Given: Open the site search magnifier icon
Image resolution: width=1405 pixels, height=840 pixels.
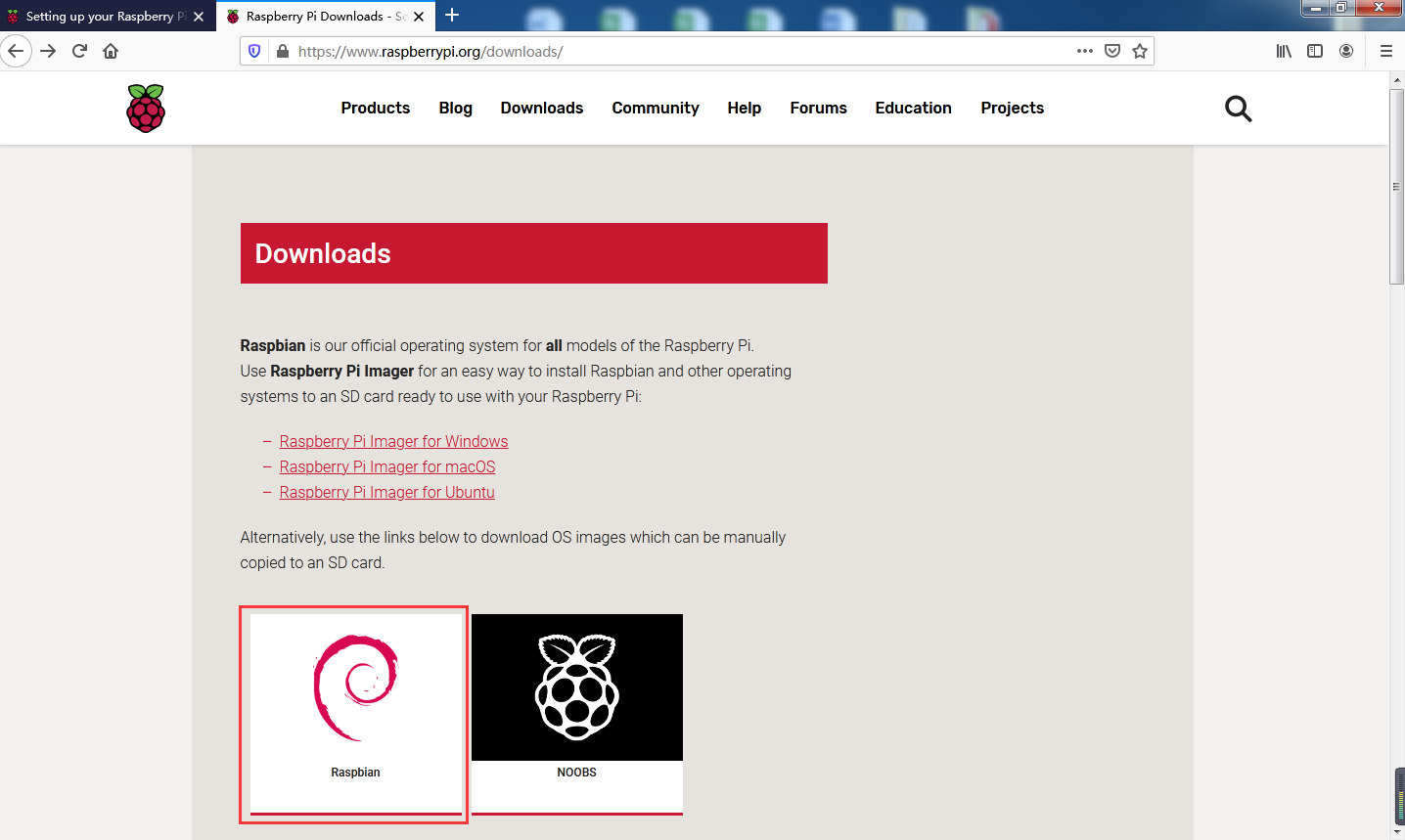Looking at the screenshot, I should click(x=1238, y=109).
